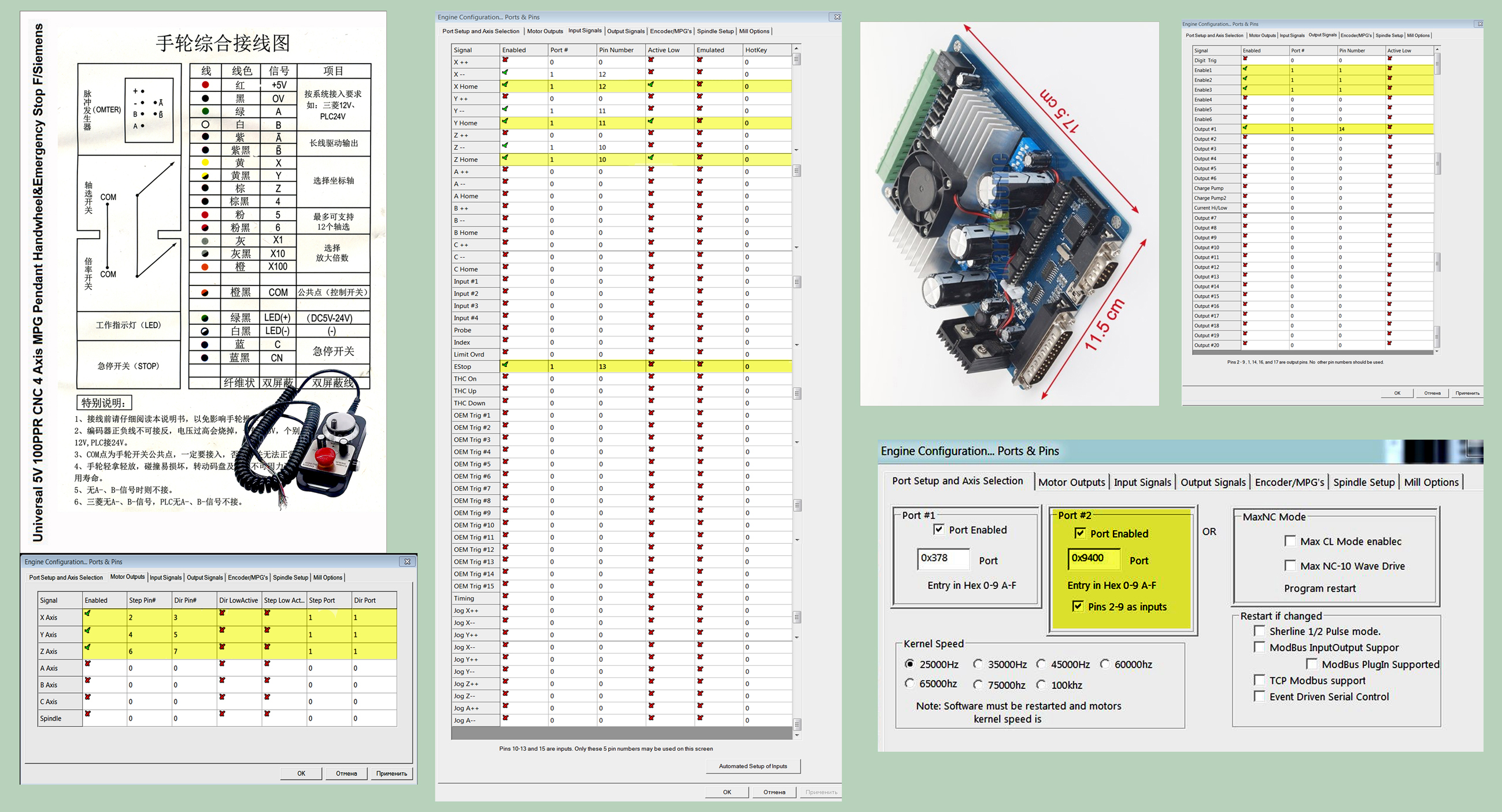1502x812 pixels.
Task: Click scroll up arrow in Input Signals list
Action: point(797,49)
